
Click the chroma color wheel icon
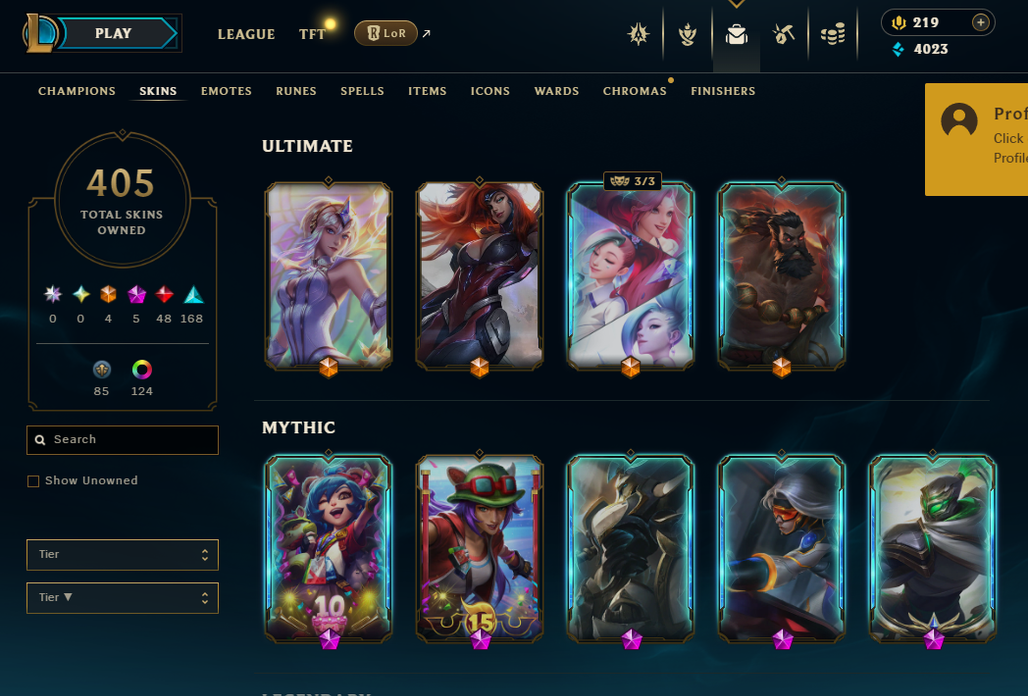click(x=142, y=370)
